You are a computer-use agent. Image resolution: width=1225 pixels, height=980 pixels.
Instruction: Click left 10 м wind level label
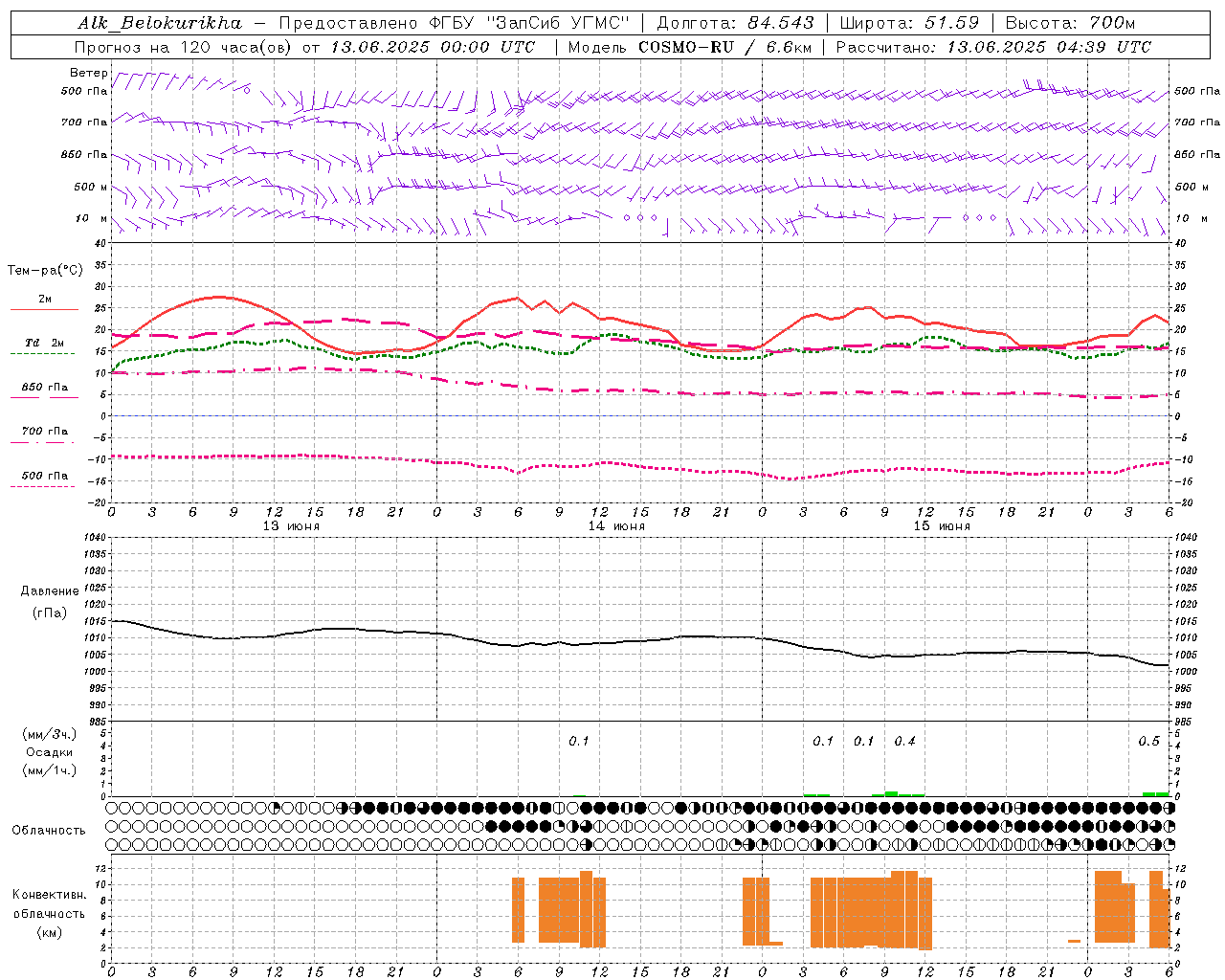pos(91,218)
